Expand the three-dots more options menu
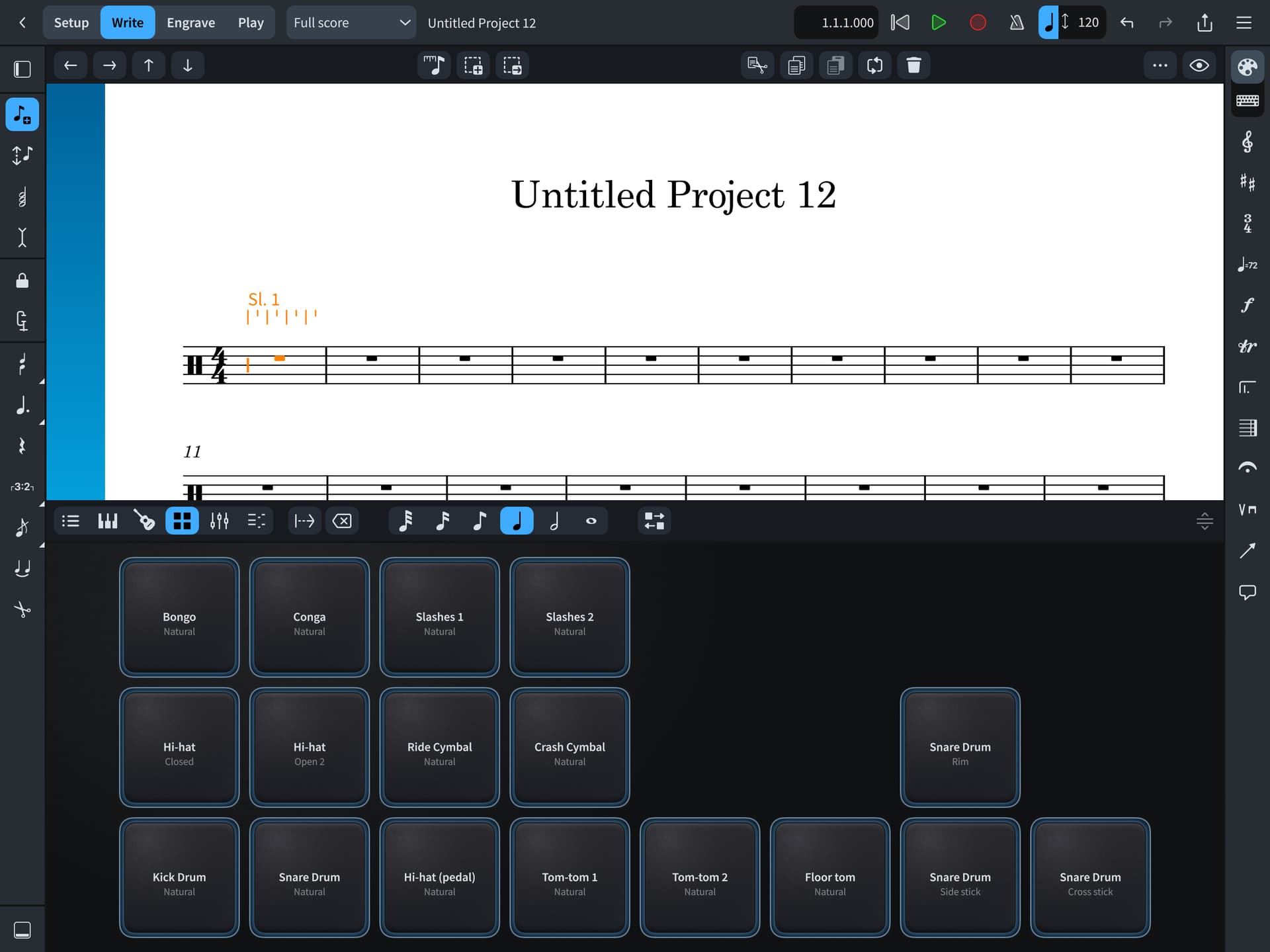 [1160, 65]
